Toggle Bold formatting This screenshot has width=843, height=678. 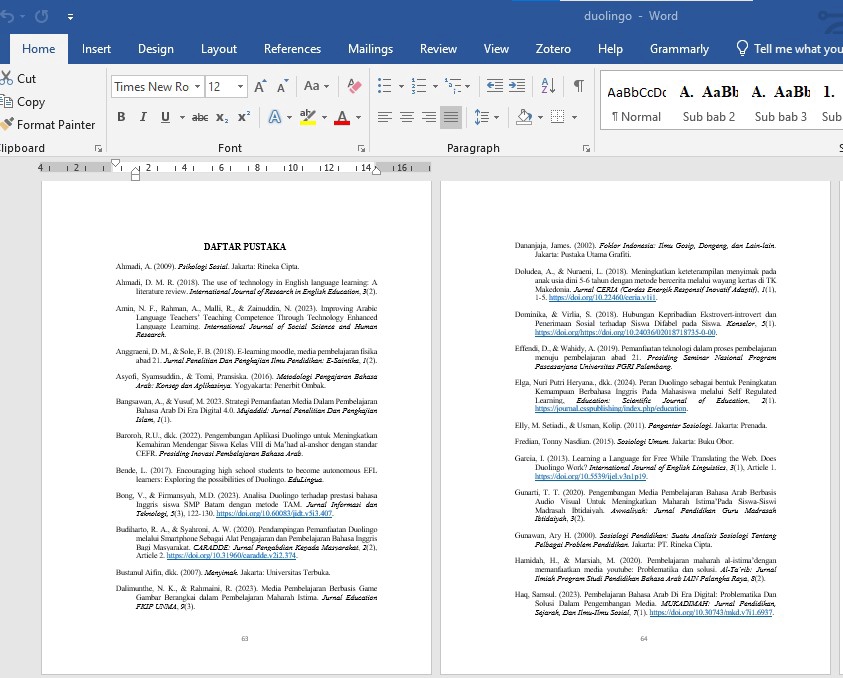tap(122, 117)
